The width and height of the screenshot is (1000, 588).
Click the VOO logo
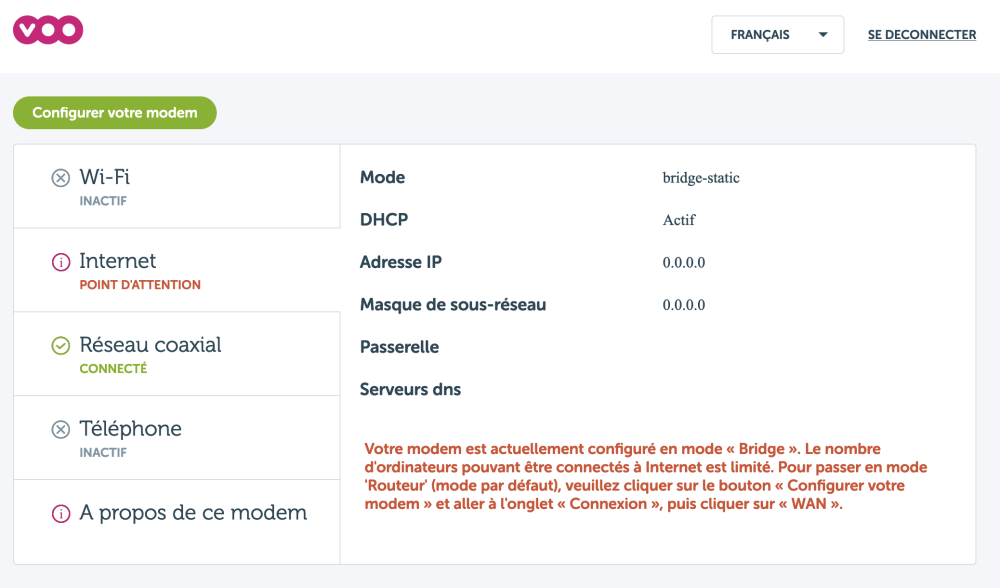tap(47, 31)
